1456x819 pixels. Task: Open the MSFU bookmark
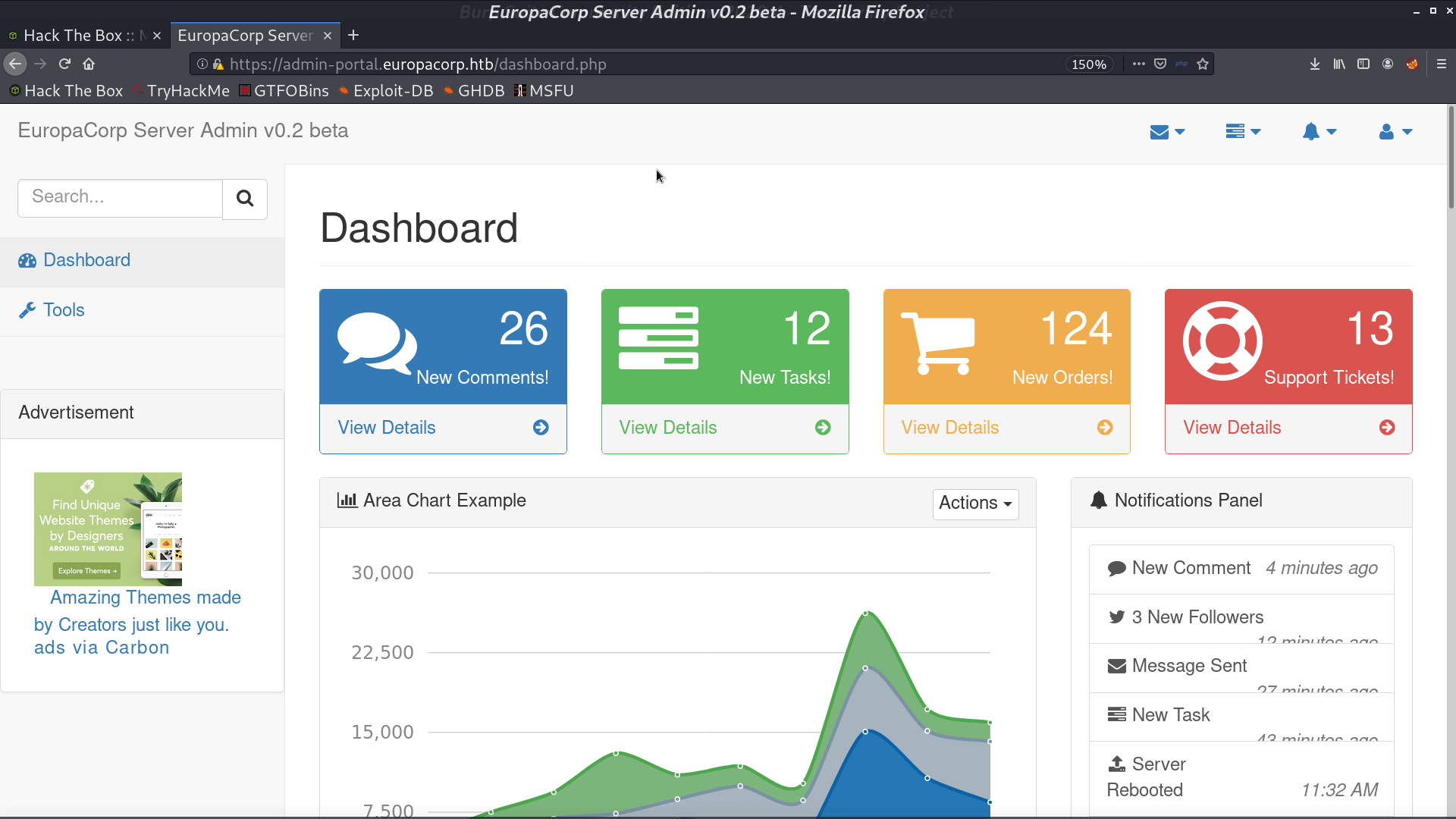click(x=544, y=91)
